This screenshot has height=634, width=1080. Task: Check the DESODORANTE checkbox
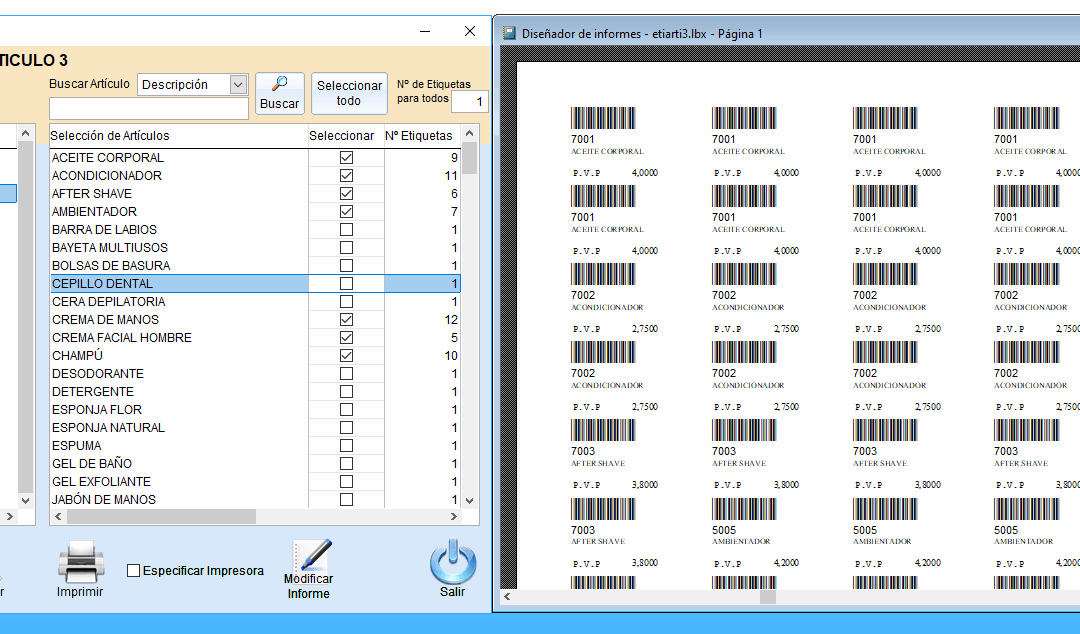[x=346, y=374]
